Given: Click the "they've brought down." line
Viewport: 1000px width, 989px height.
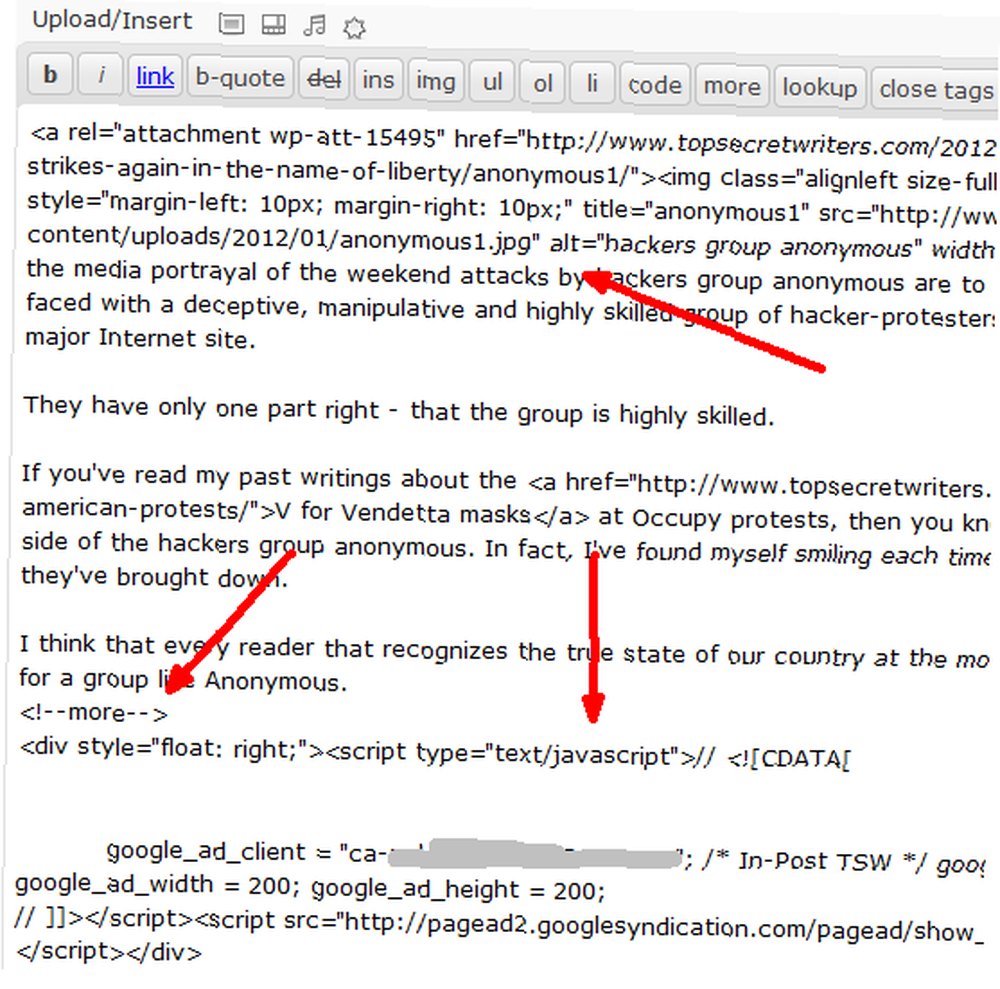Looking at the screenshot, I should [154, 577].
